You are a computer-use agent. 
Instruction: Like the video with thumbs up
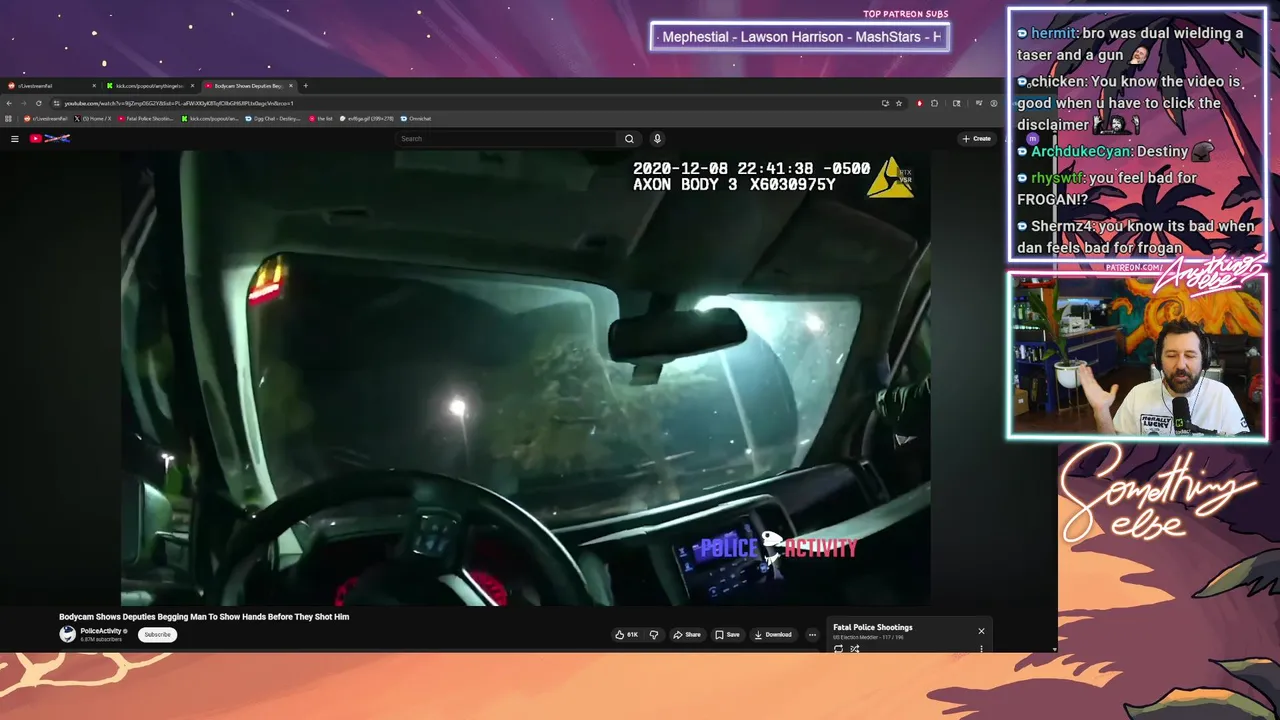coord(626,634)
